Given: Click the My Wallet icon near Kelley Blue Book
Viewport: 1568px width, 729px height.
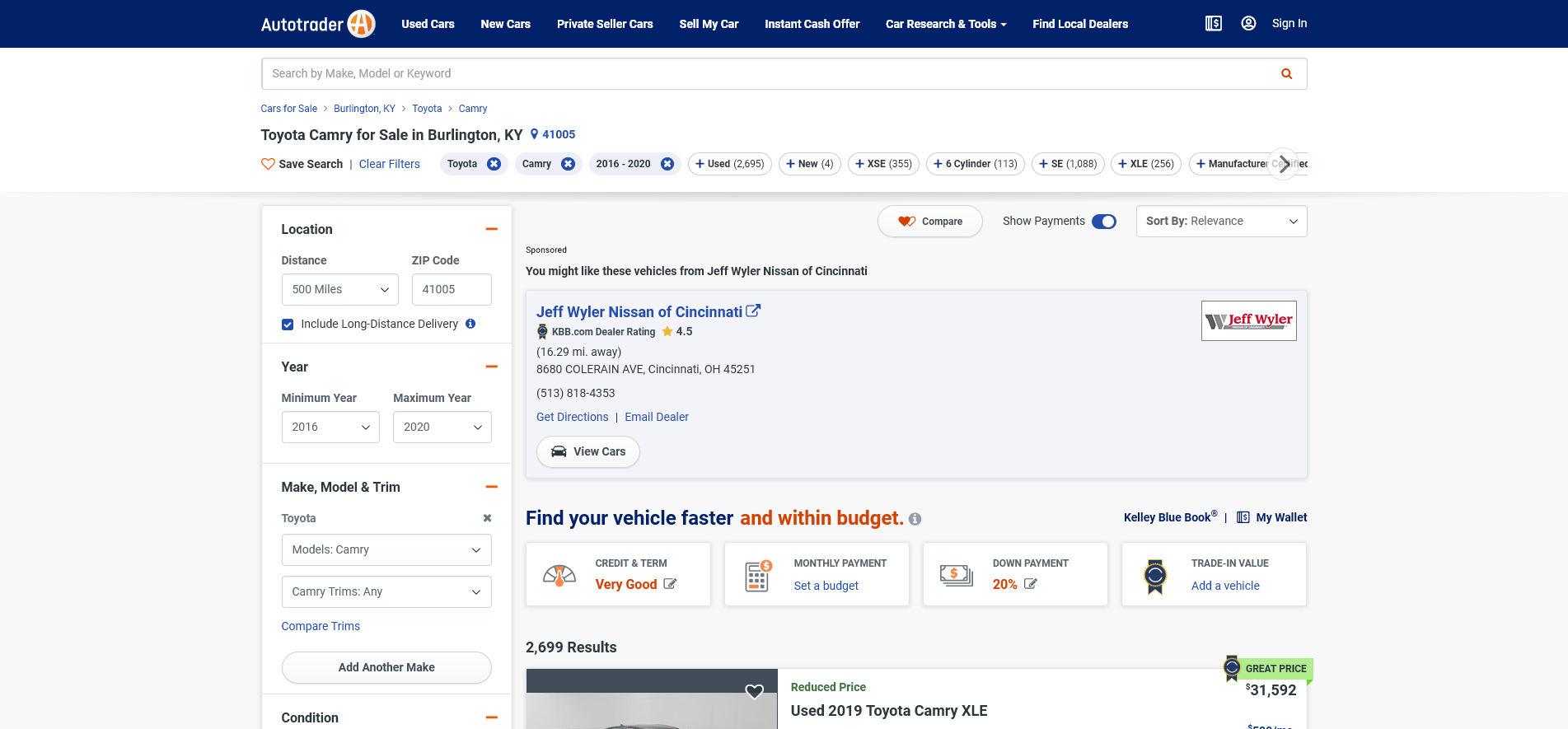Looking at the screenshot, I should (1243, 517).
